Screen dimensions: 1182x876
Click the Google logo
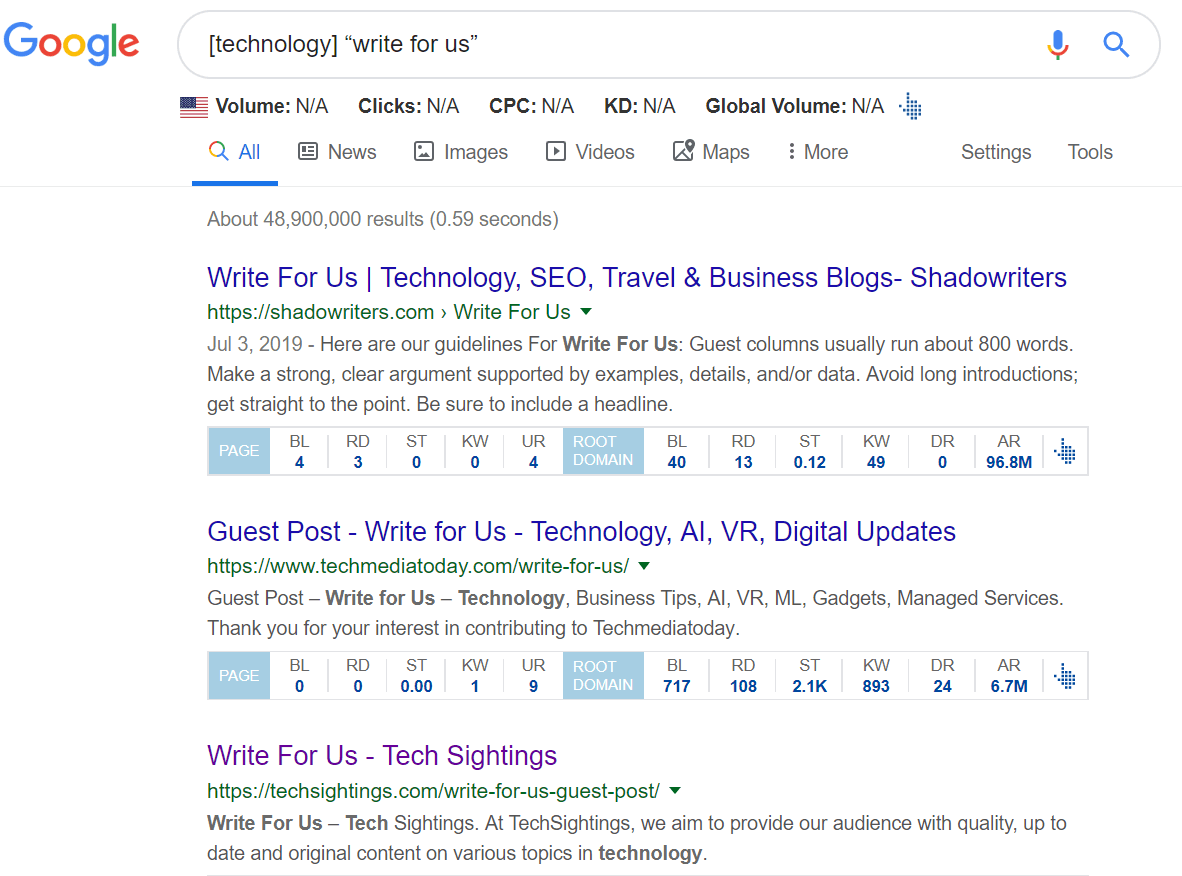72,43
